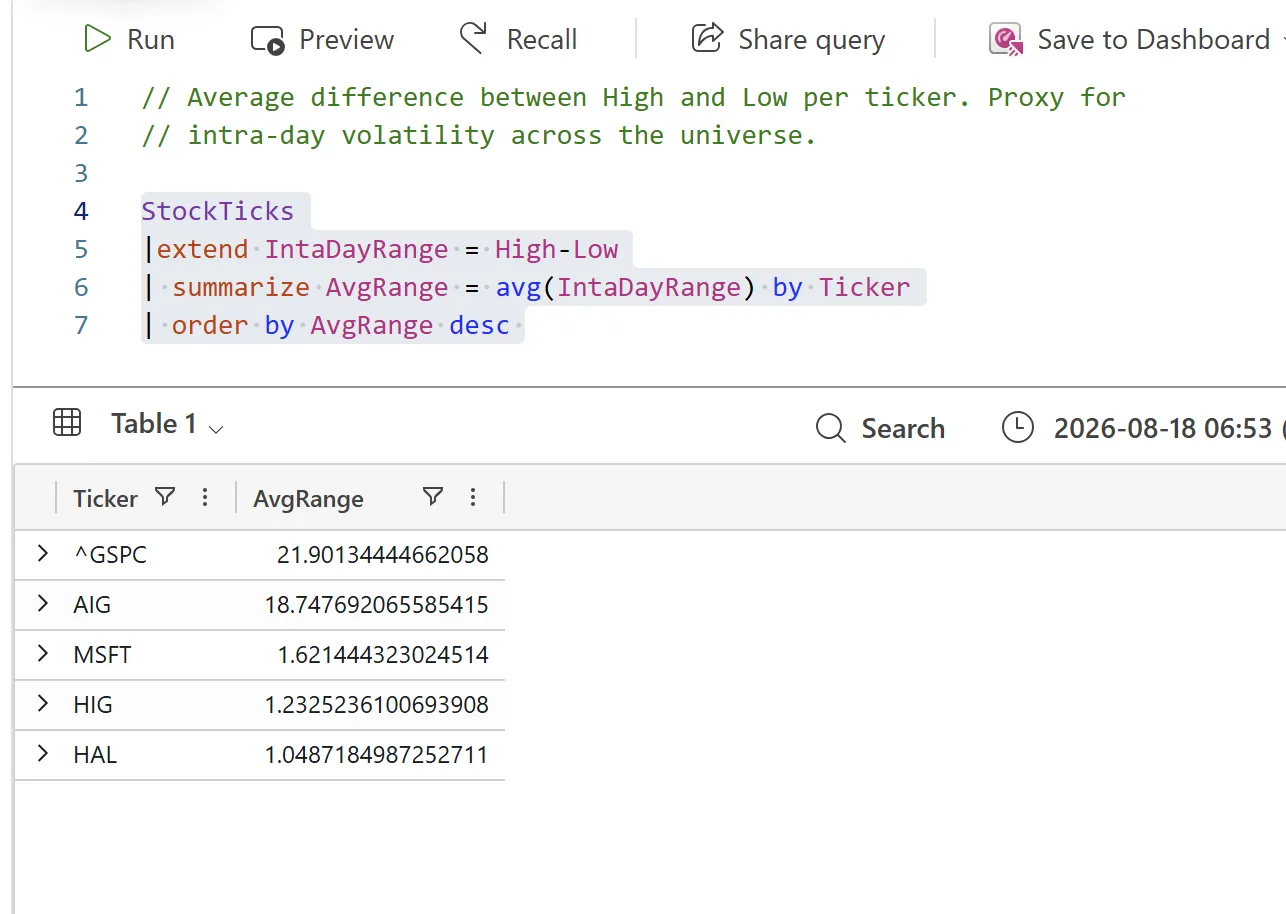
Task: Filter the Ticker column
Action: click(166, 497)
